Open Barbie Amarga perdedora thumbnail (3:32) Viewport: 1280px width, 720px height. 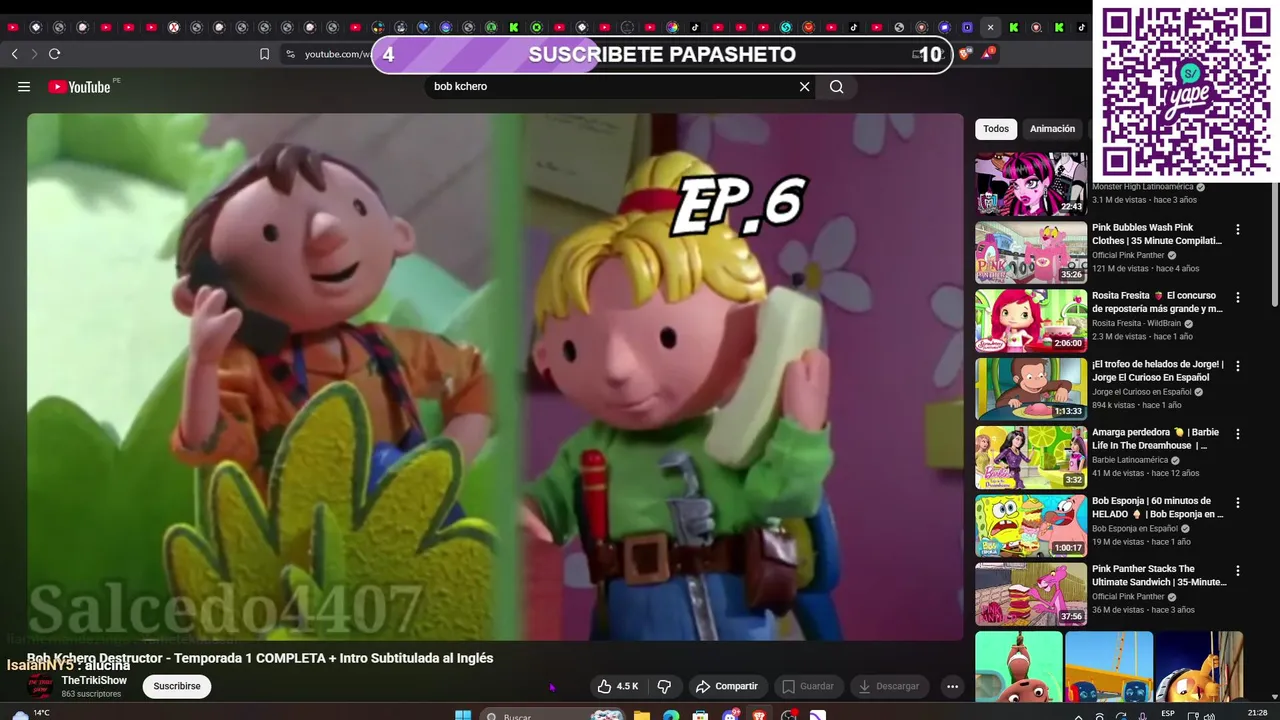1031,457
